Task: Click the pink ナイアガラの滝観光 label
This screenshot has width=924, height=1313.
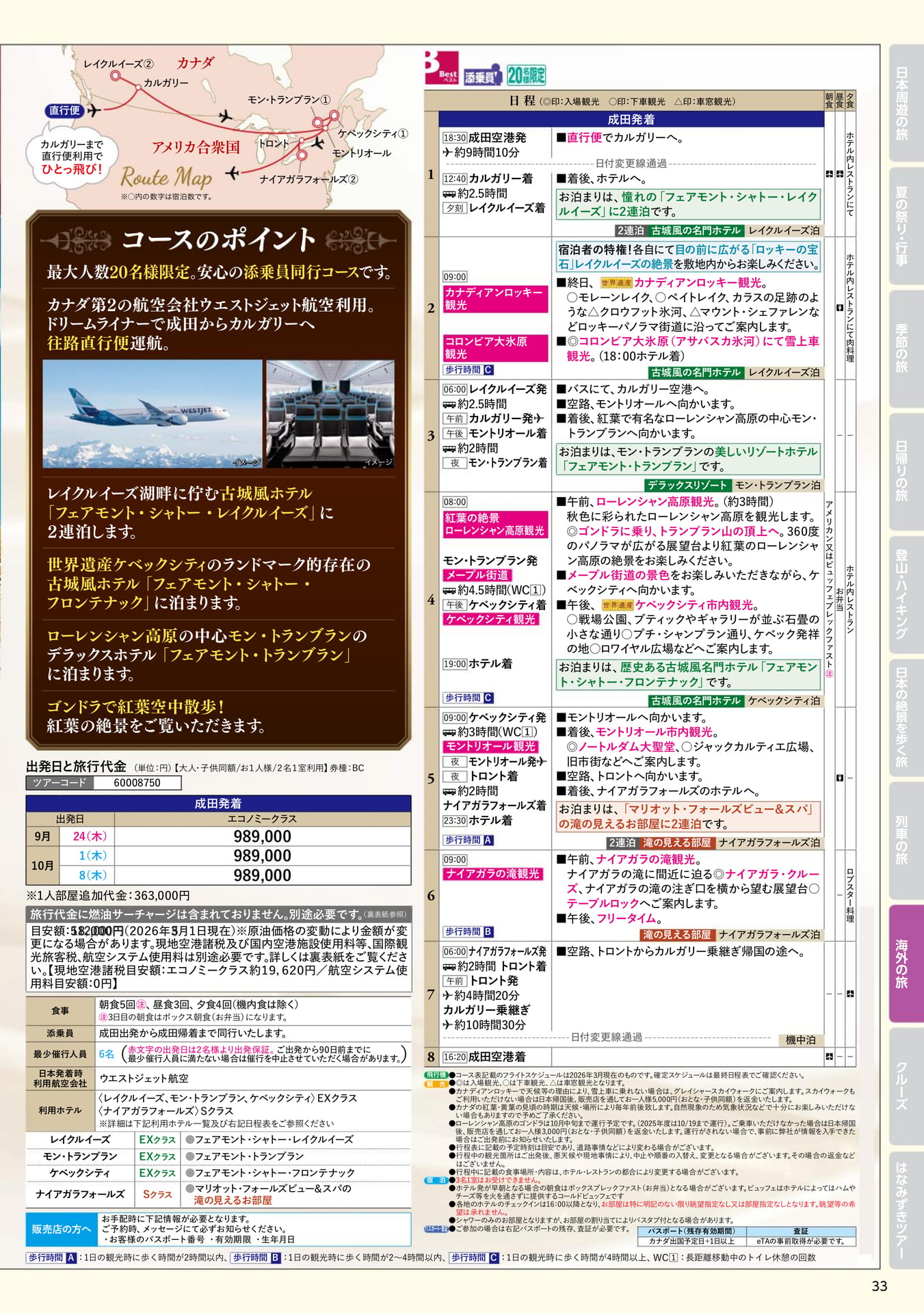Action: coord(493,874)
